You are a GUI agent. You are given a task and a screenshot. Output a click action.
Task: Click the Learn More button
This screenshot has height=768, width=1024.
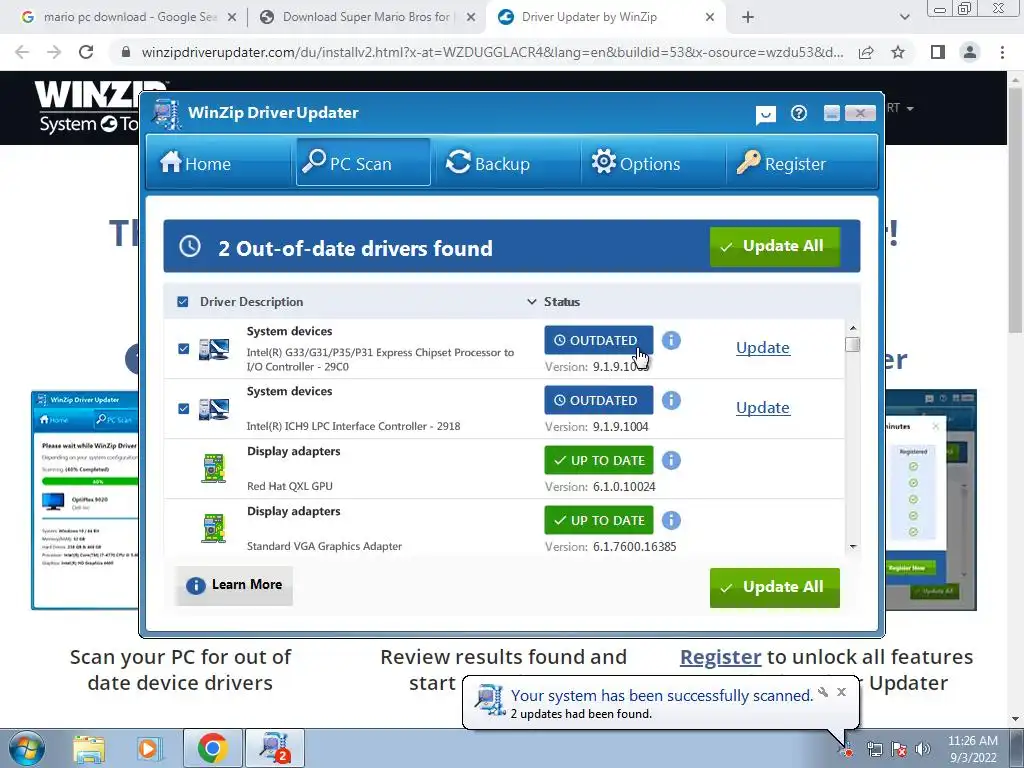point(234,585)
